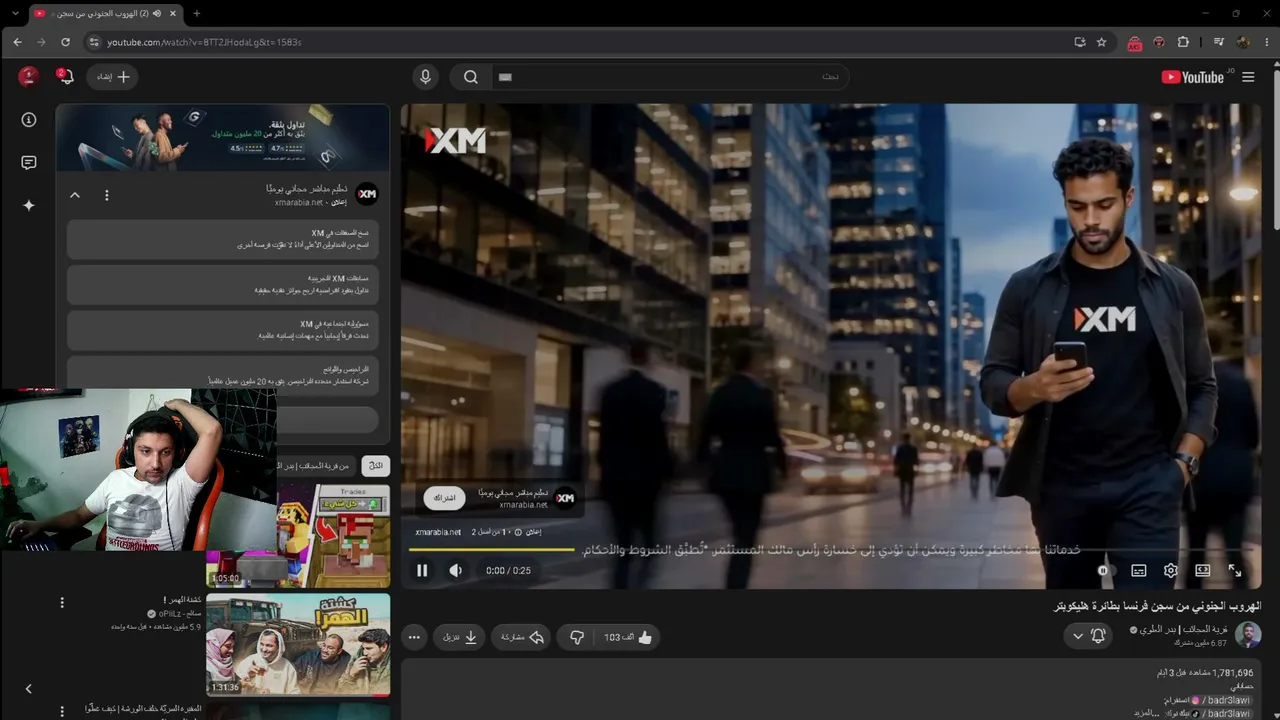
Task: Open the YouTube home logo
Action: (x=1194, y=77)
